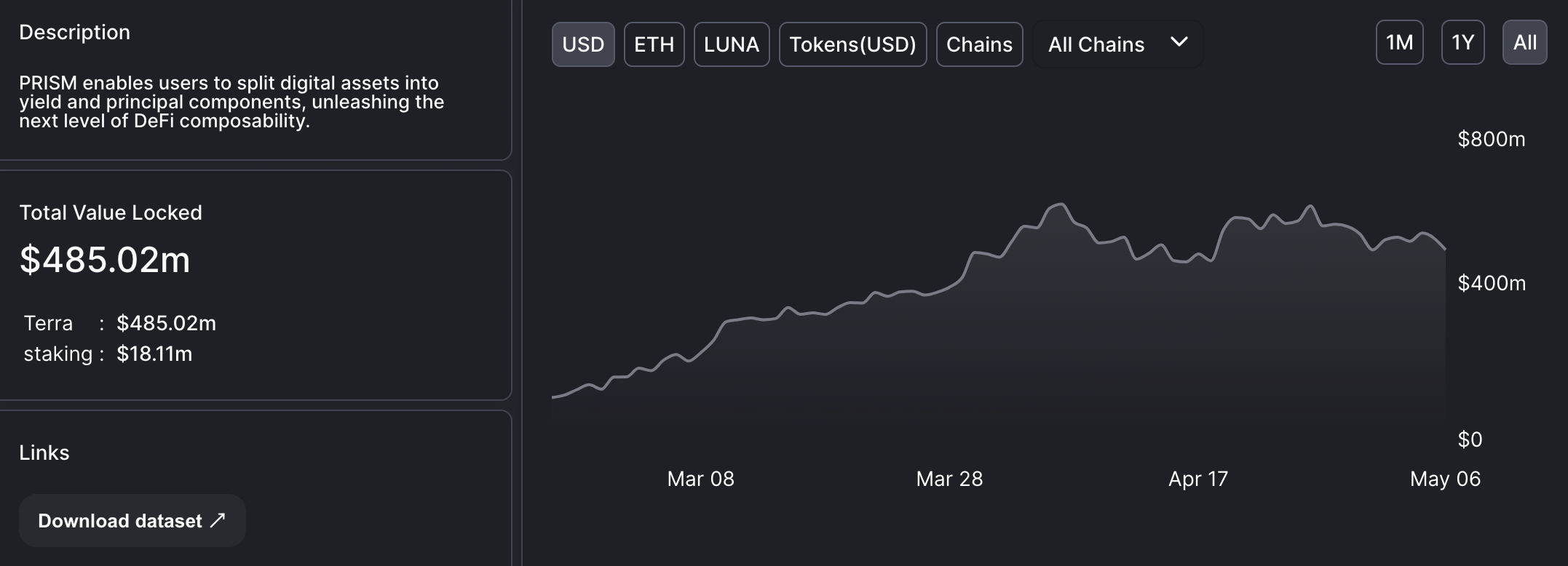Open the All Chains dropdown
The height and width of the screenshot is (566, 1568).
tap(1117, 44)
